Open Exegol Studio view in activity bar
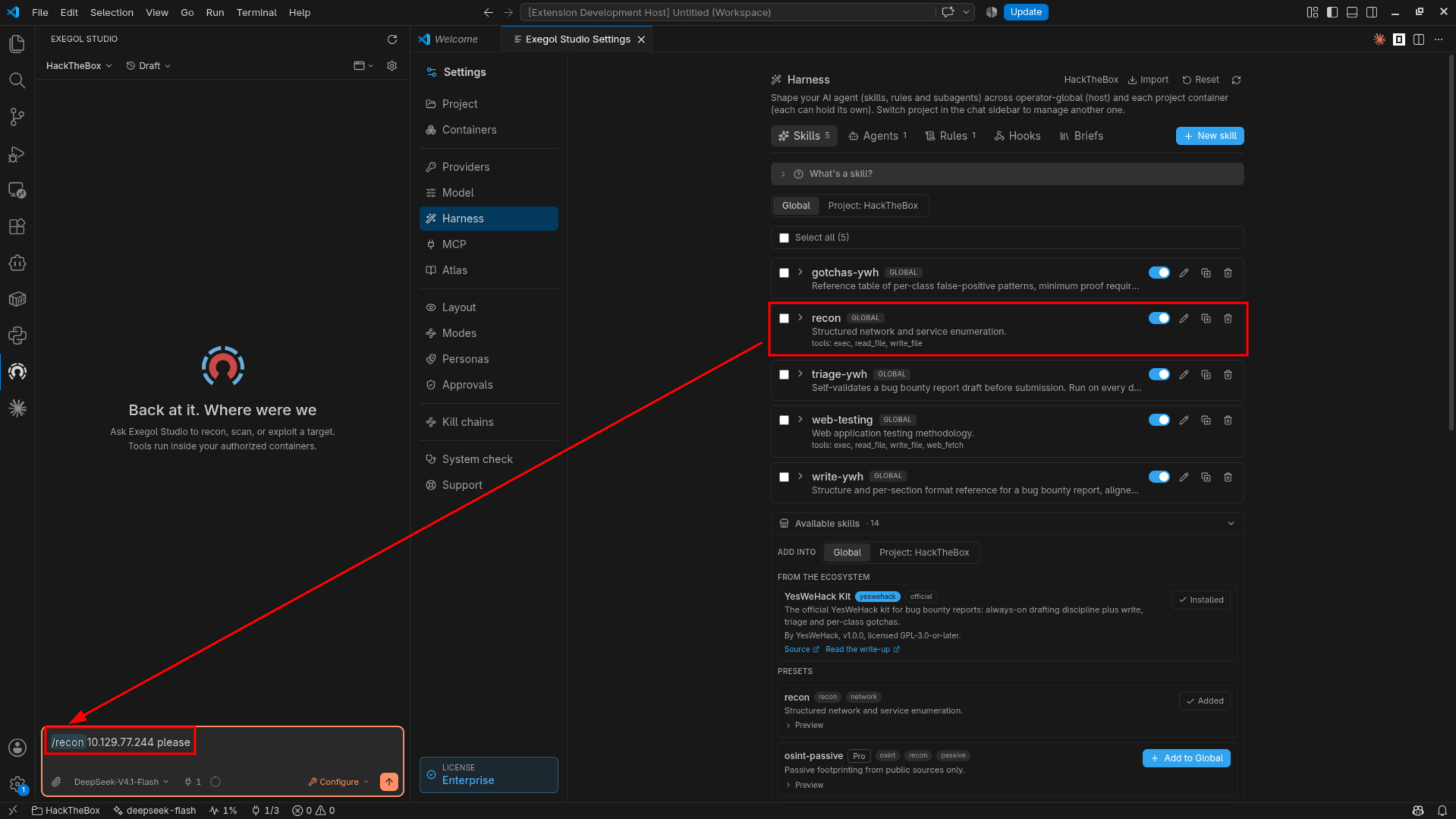1456x819 pixels. point(17,371)
